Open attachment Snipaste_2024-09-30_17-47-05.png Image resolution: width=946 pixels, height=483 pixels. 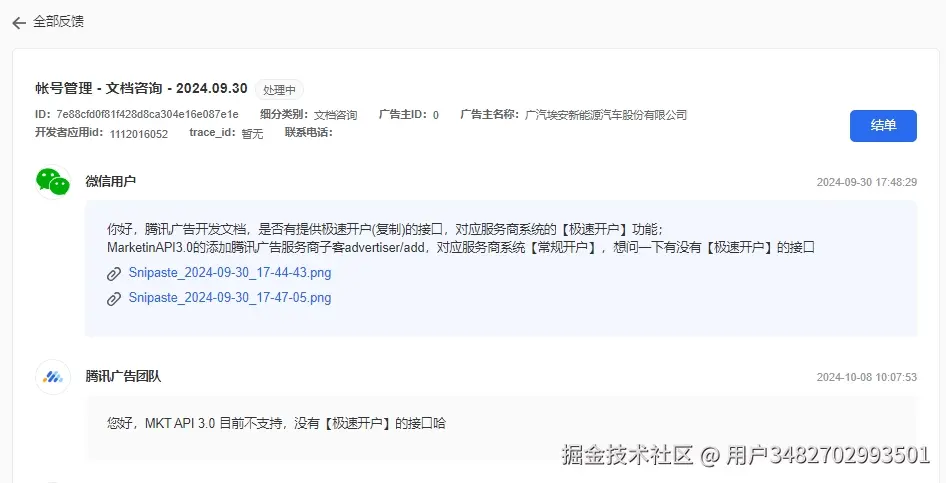pyautogui.click(x=230, y=298)
